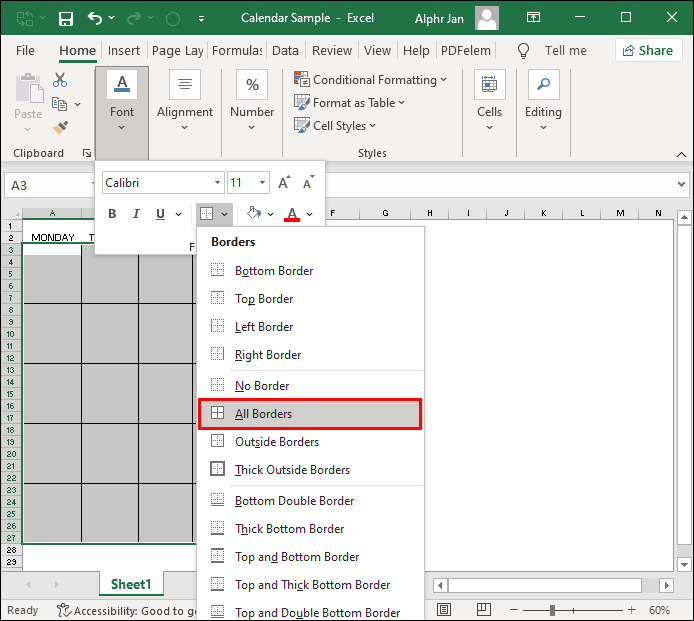
Task: Click the red Font Color swatch
Action: [x=292, y=214]
